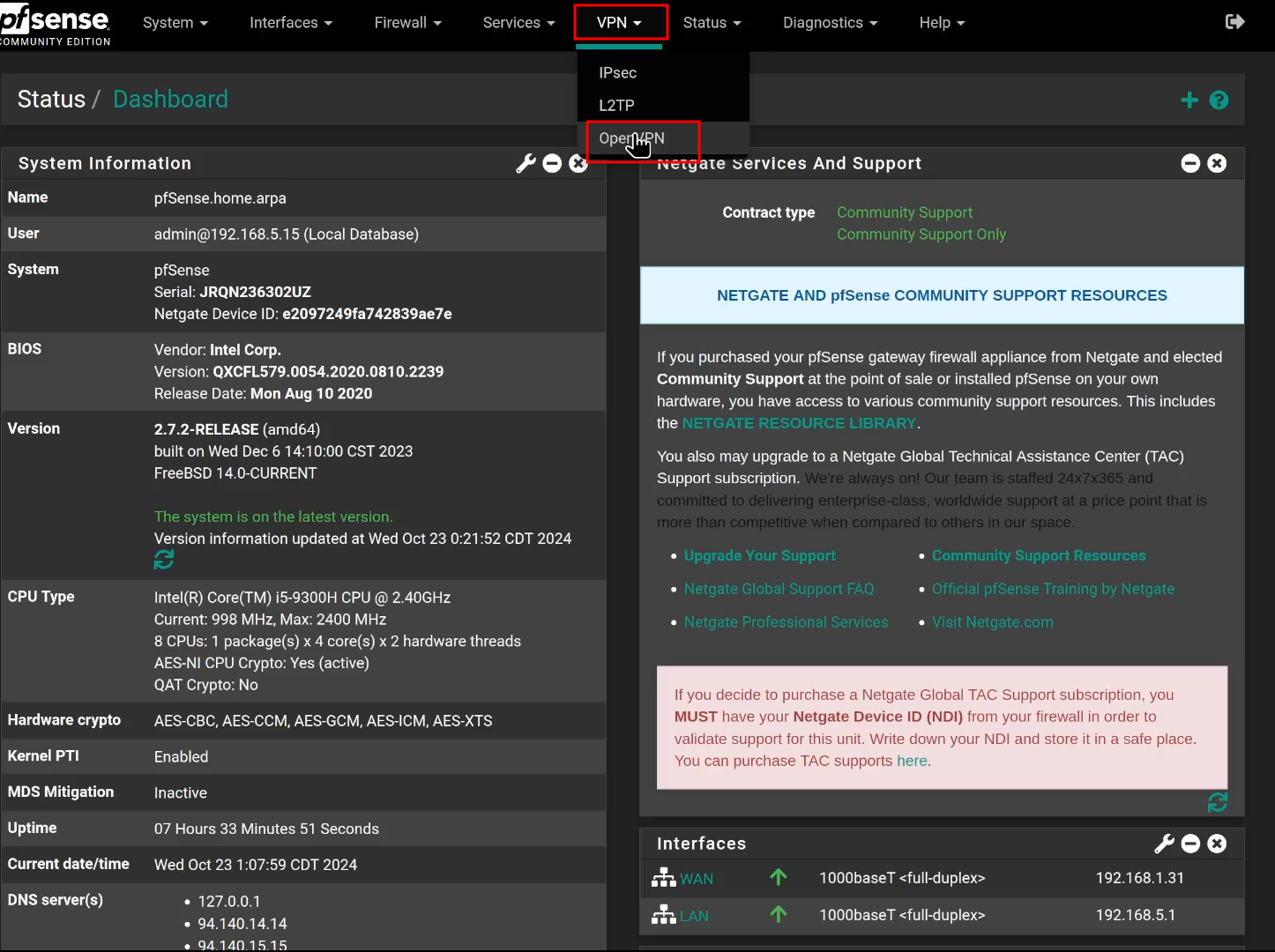The image size is (1275, 952).
Task: Click the 2.7.2-RELEASE version text
Action: pyautogui.click(x=206, y=429)
